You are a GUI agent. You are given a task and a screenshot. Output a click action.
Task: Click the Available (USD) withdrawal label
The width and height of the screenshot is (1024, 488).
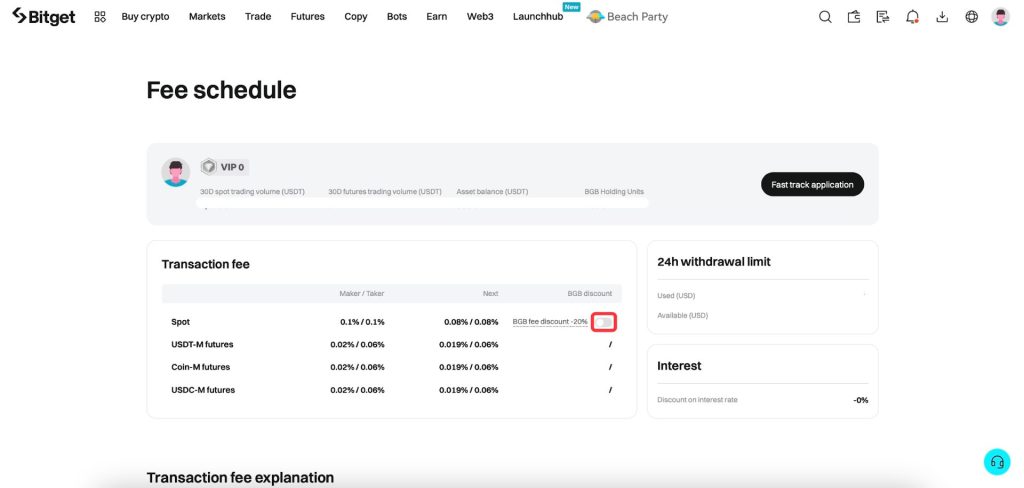pos(682,316)
